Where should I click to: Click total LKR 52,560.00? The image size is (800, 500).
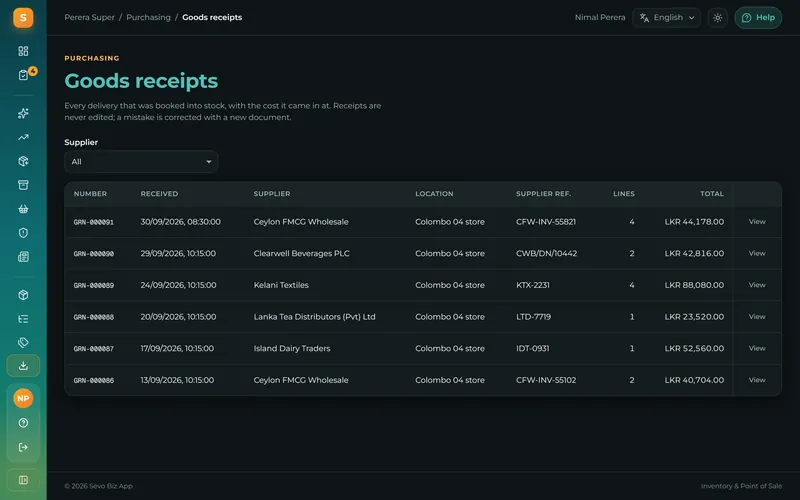pos(694,348)
